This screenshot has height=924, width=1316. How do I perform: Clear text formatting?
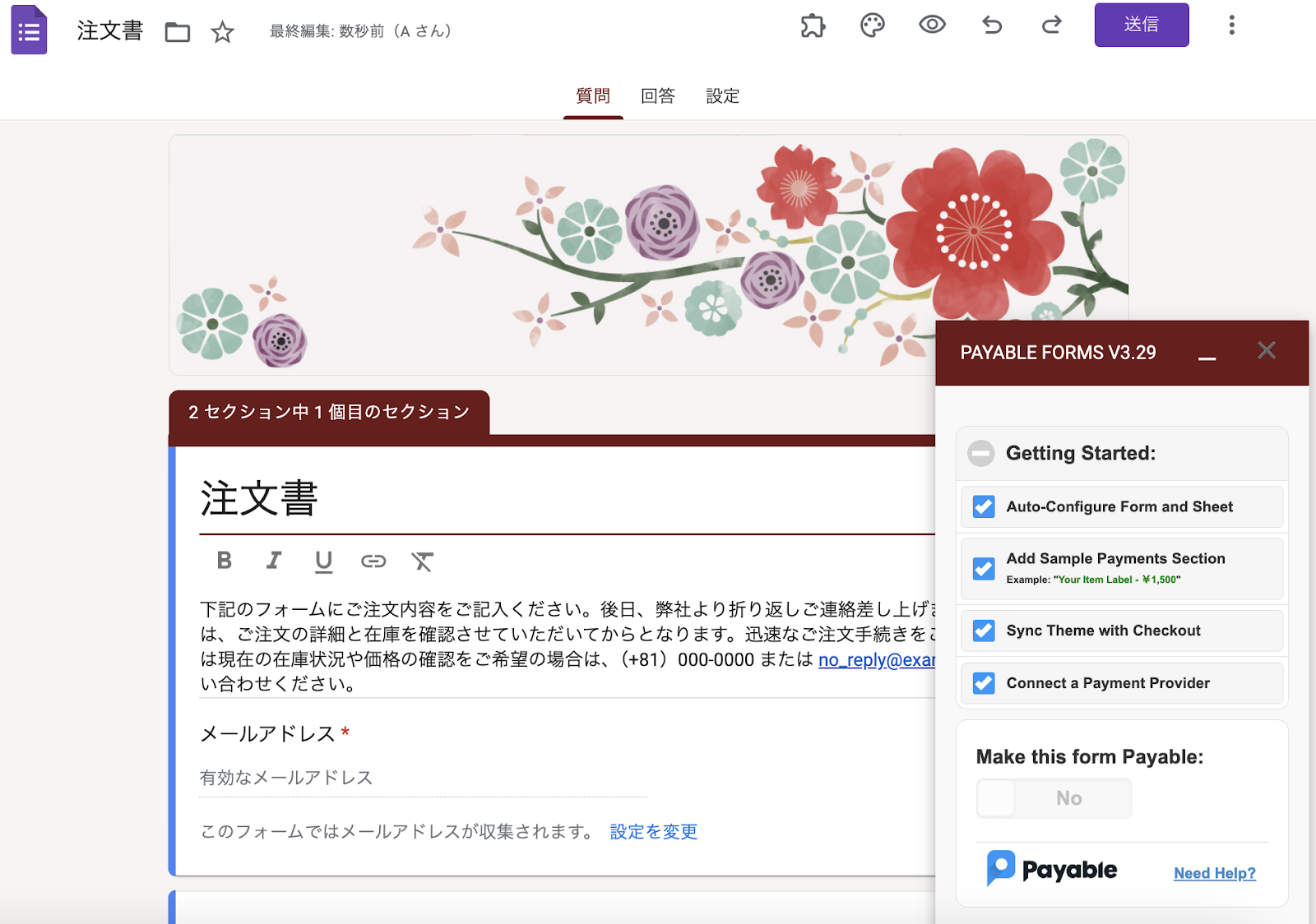coord(422,561)
